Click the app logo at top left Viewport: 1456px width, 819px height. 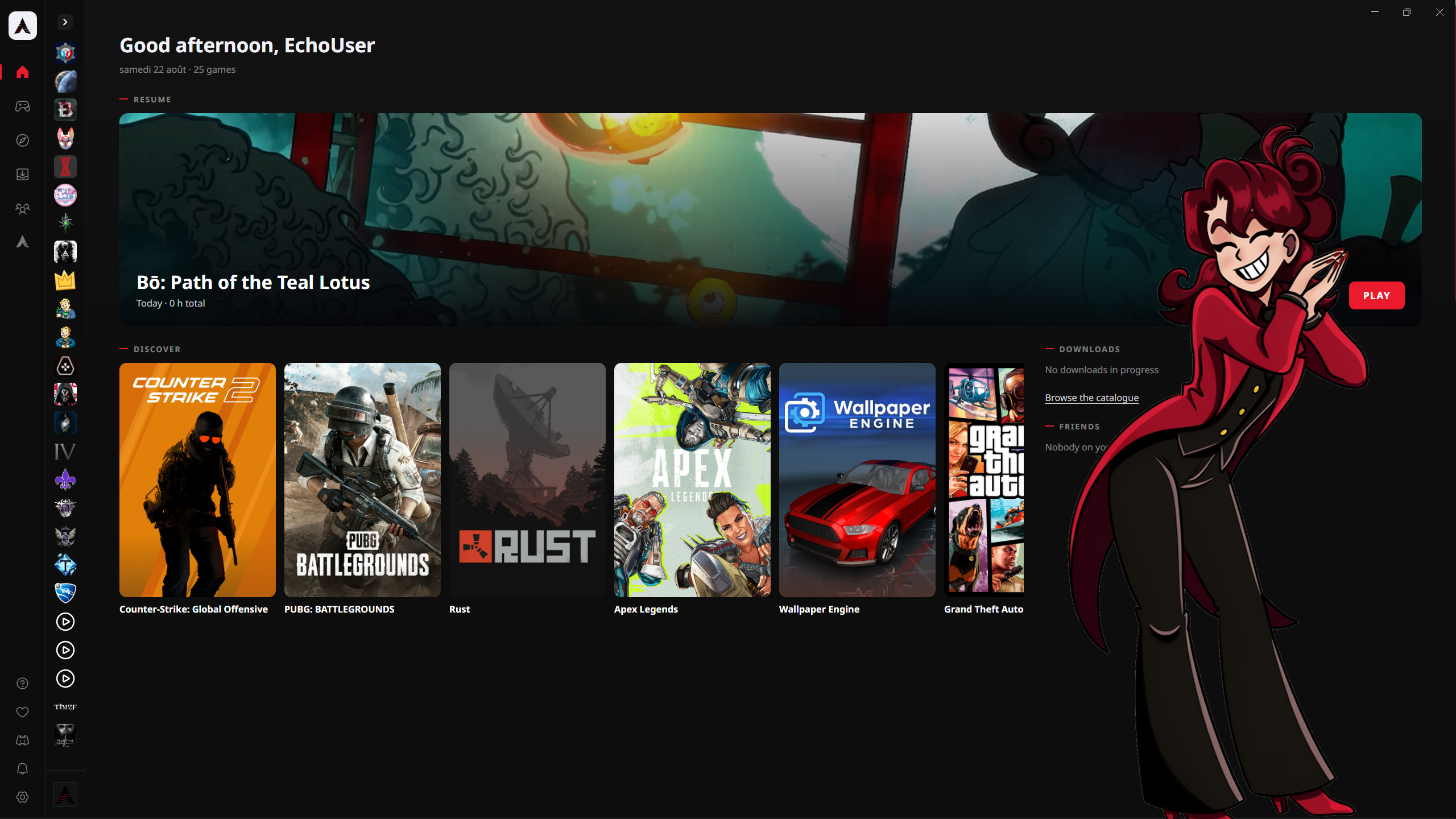coord(23,26)
